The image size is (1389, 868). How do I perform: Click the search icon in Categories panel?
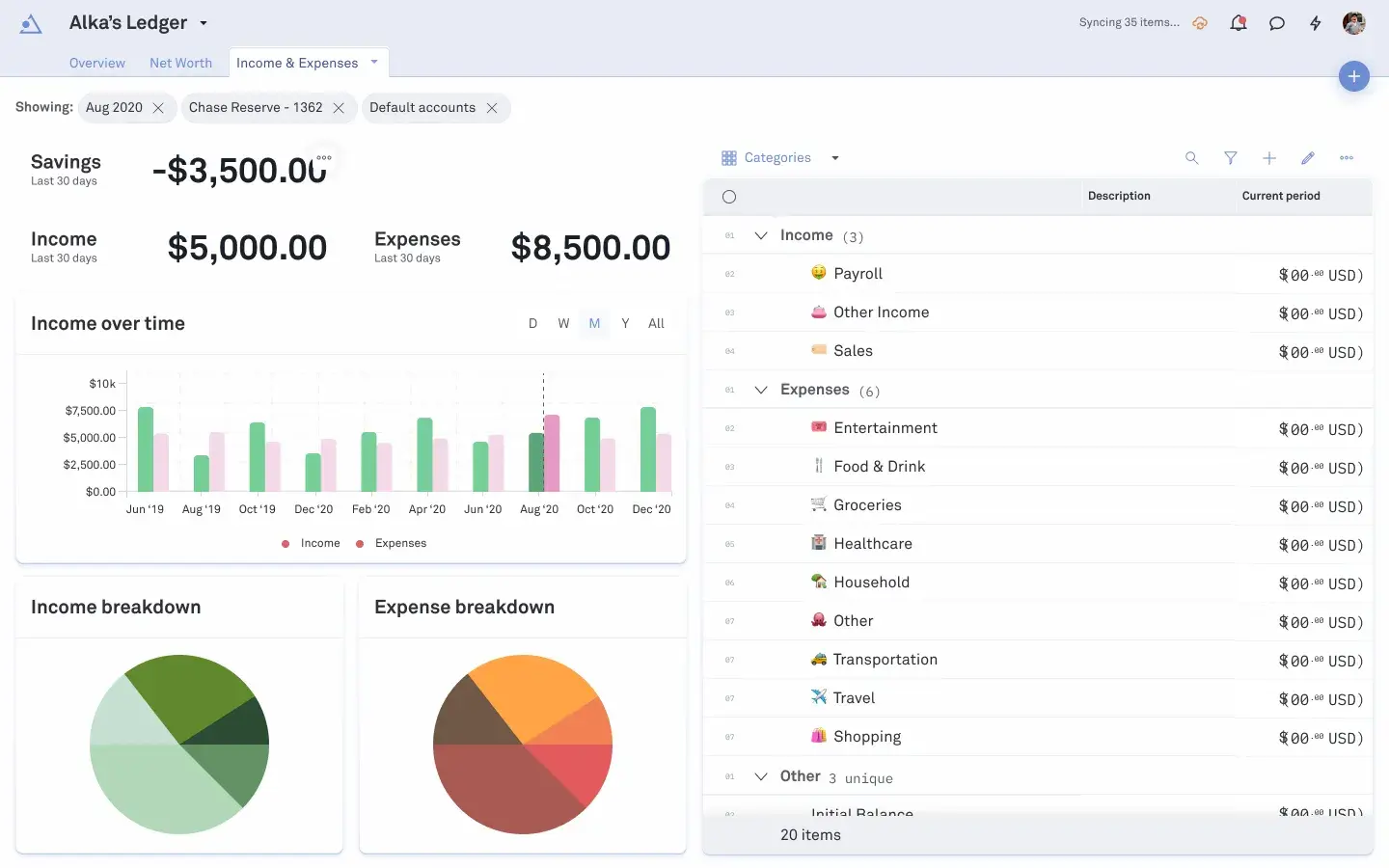(x=1192, y=158)
